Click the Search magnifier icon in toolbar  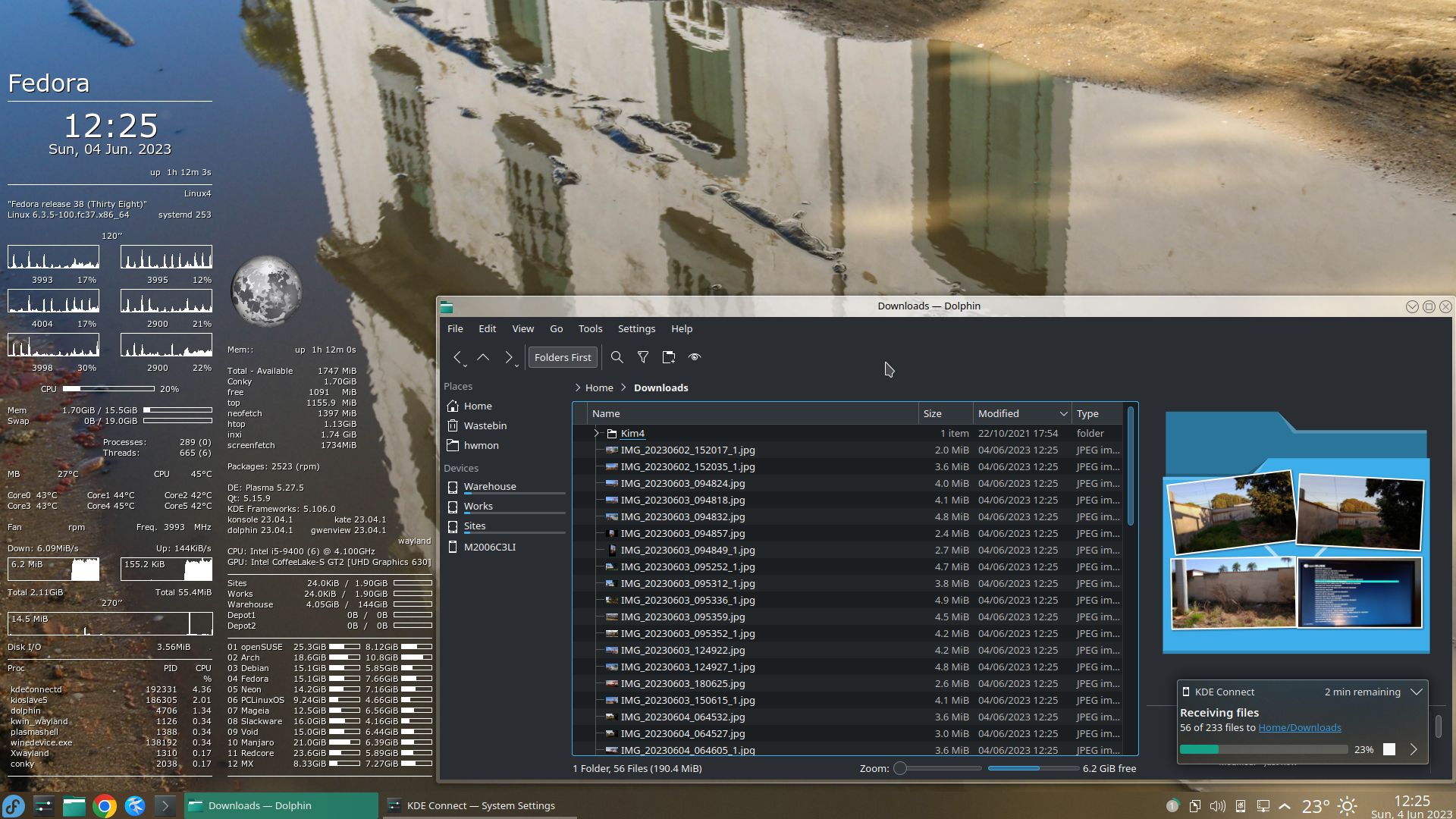(x=617, y=357)
